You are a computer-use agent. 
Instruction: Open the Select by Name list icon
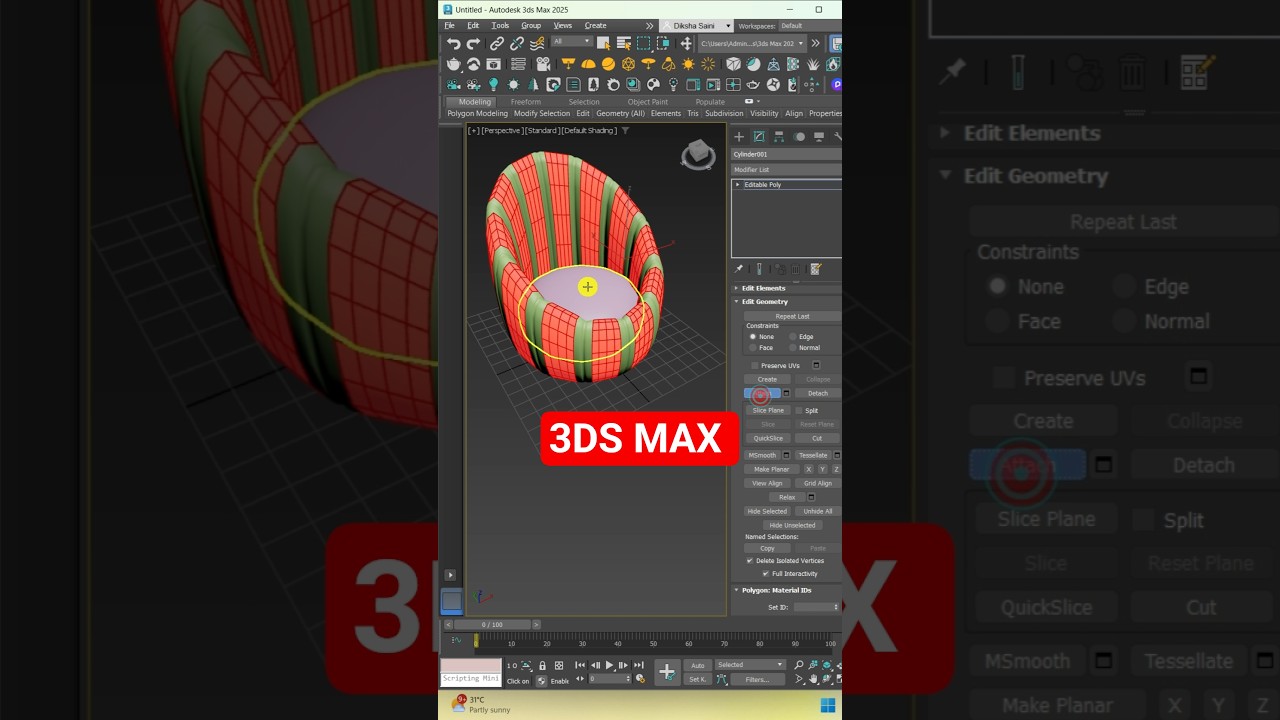pos(624,43)
